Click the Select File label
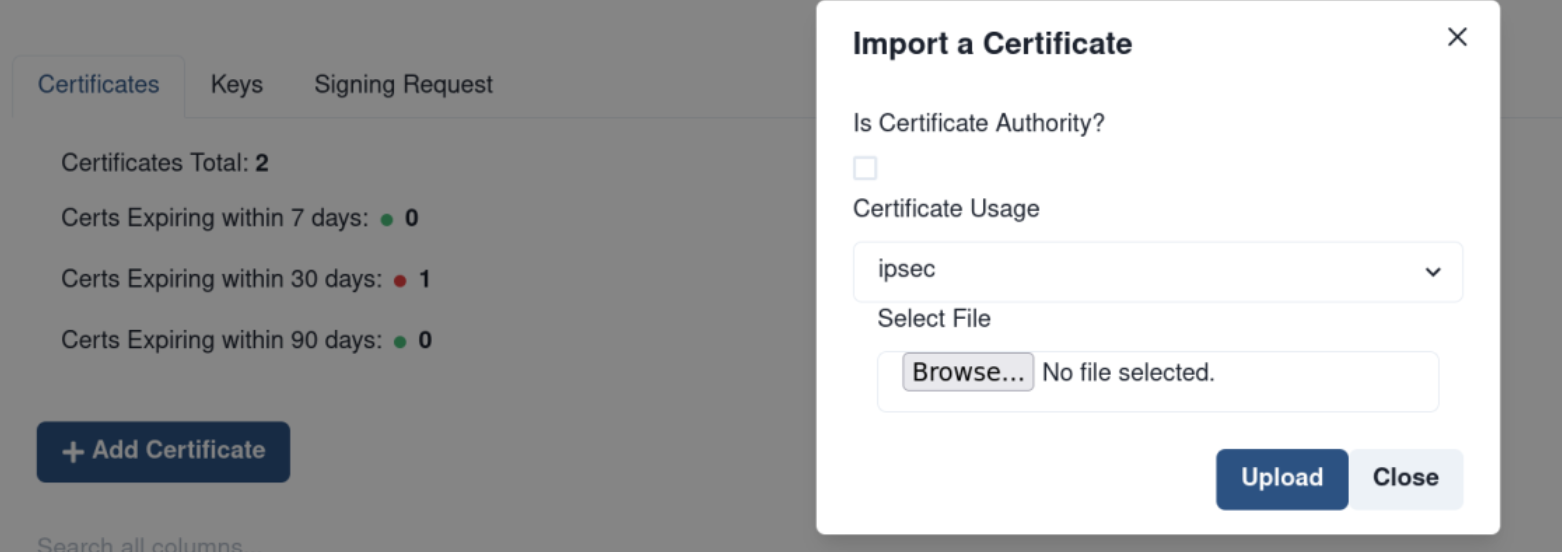The image size is (1562, 552). pos(934,319)
